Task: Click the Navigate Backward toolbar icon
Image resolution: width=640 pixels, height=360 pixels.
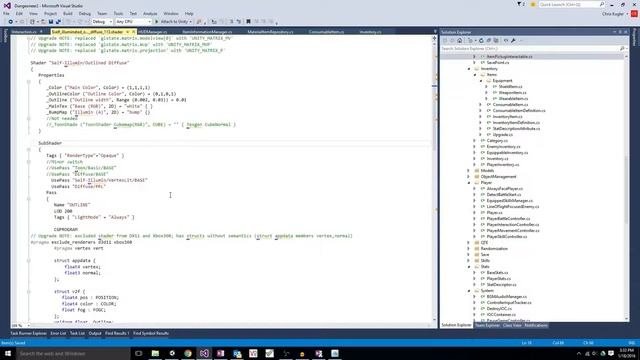Action: click(x=11, y=22)
